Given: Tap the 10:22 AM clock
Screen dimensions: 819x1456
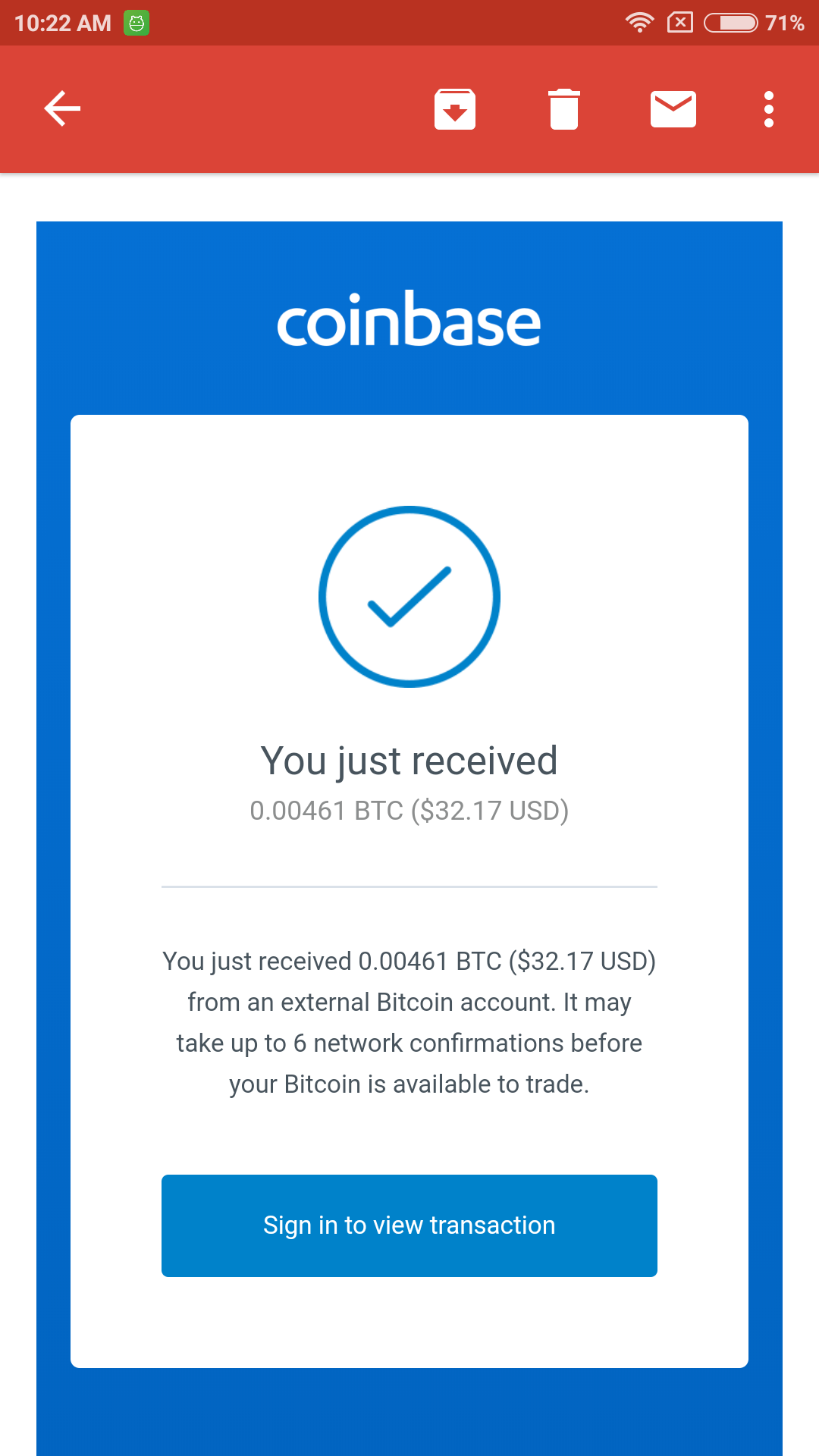Looking at the screenshot, I should pyautogui.click(x=63, y=23).
